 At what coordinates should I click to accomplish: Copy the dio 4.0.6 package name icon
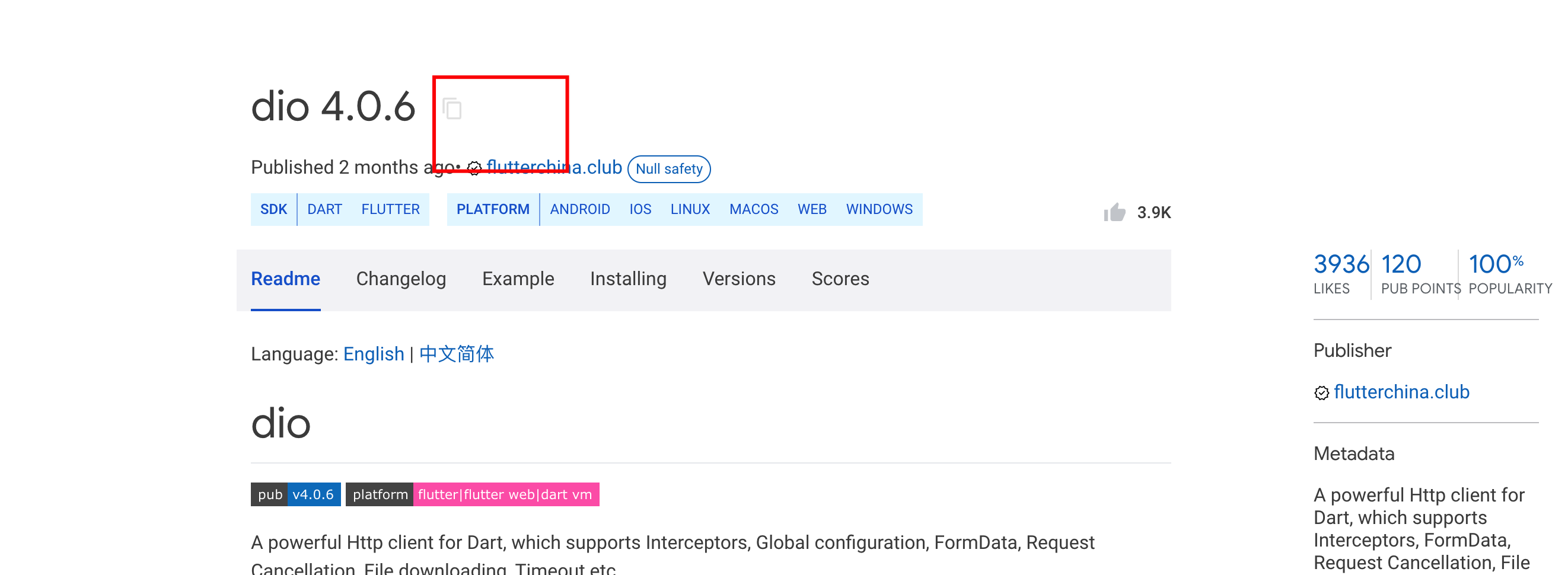pos(452,109)
